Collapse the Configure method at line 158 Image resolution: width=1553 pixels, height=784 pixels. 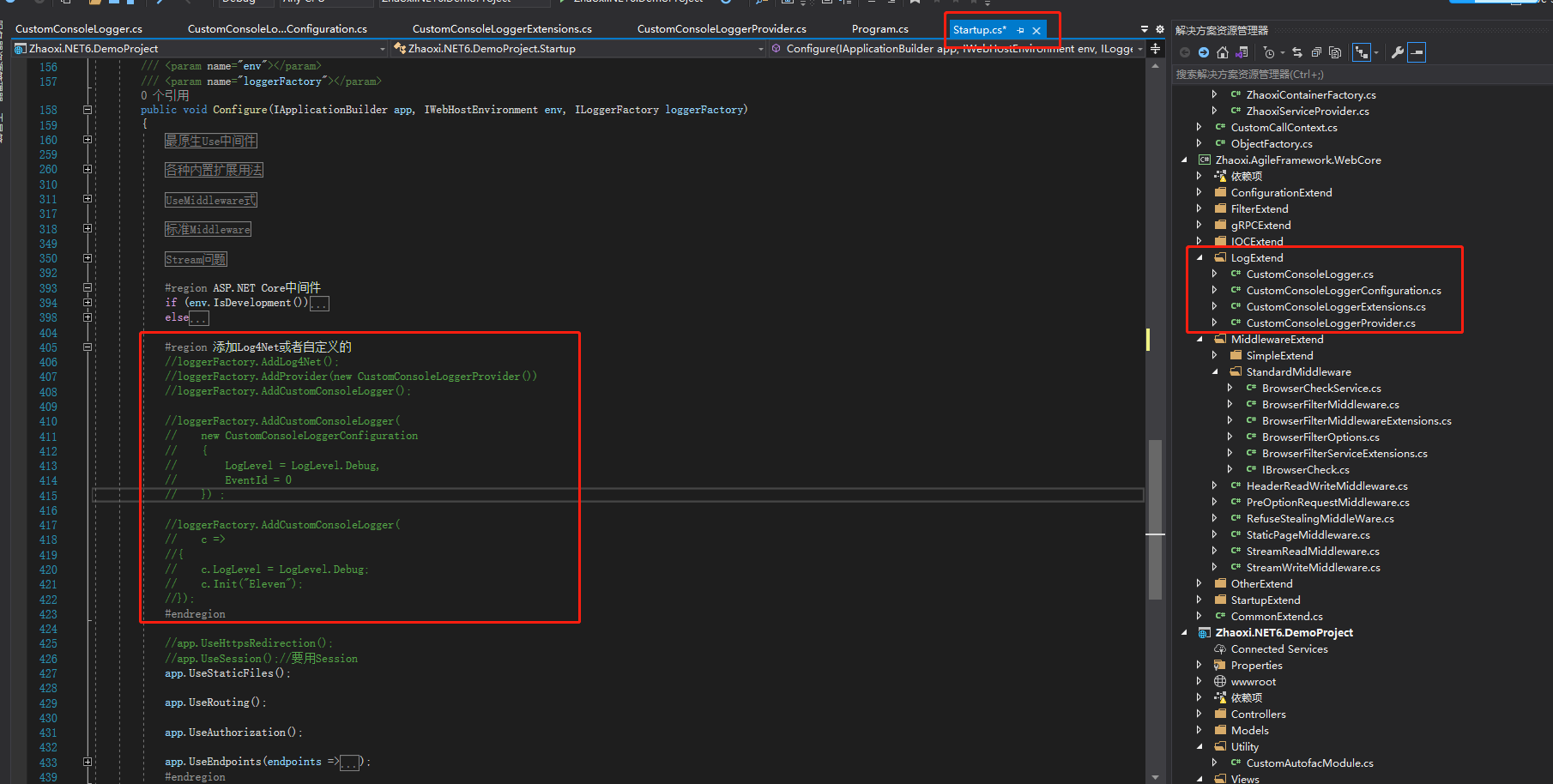(88, 110)
